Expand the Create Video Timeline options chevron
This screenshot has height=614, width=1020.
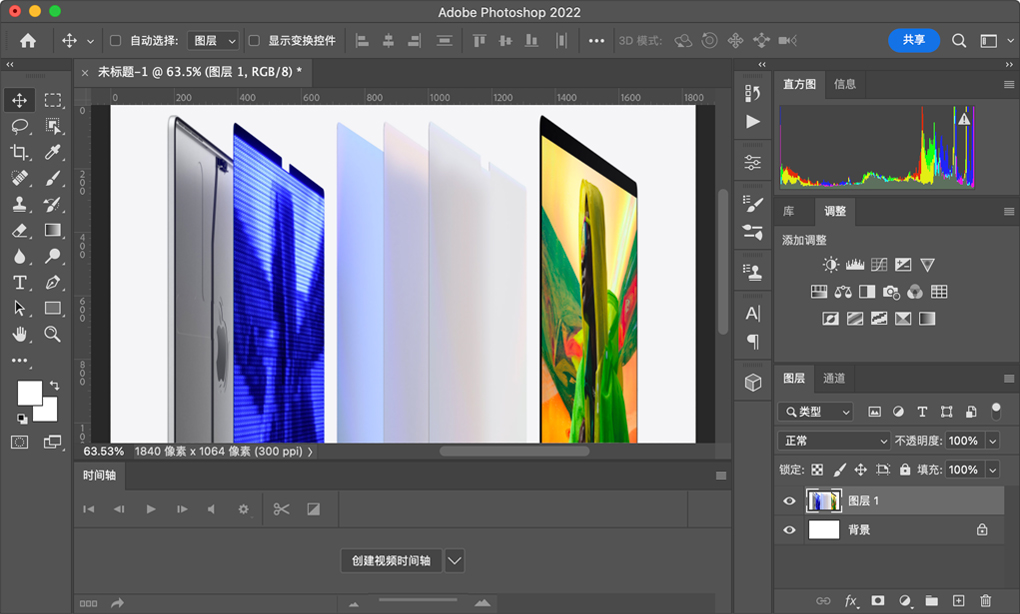pyautogui.click(x=454, y=561)
